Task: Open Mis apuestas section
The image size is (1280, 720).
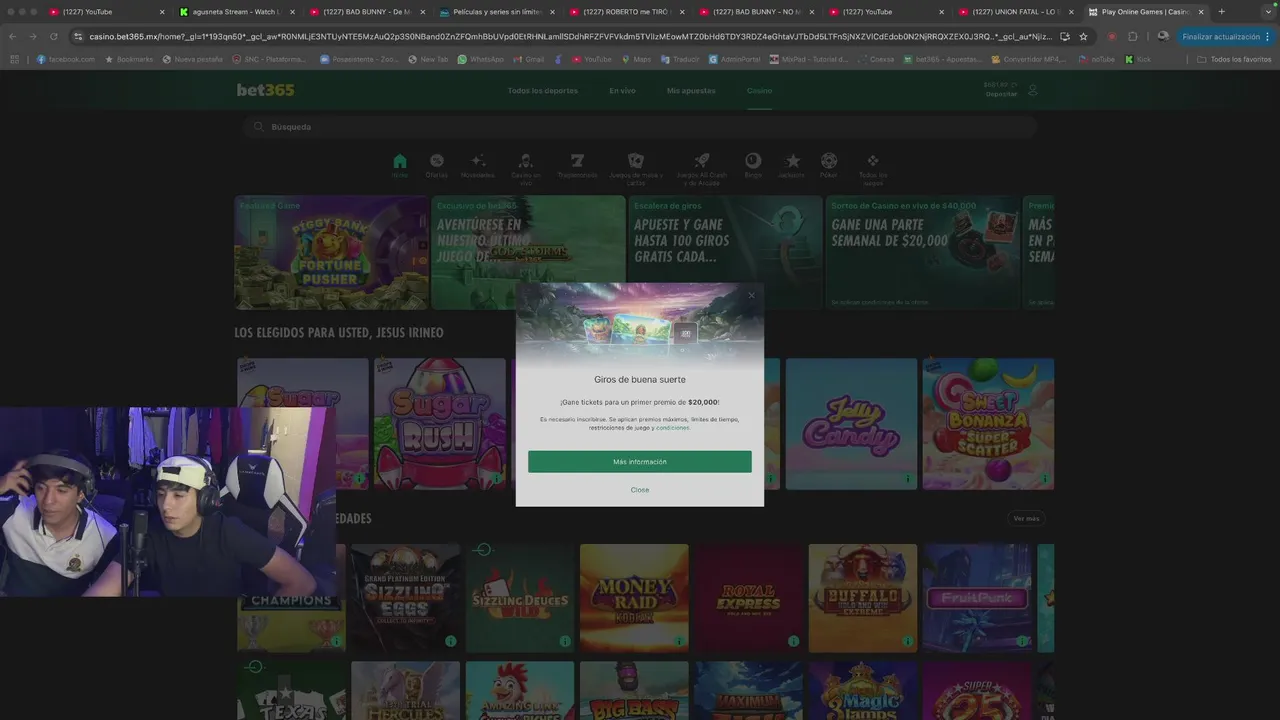Action: pyautogui.click(x=691, y=91)
